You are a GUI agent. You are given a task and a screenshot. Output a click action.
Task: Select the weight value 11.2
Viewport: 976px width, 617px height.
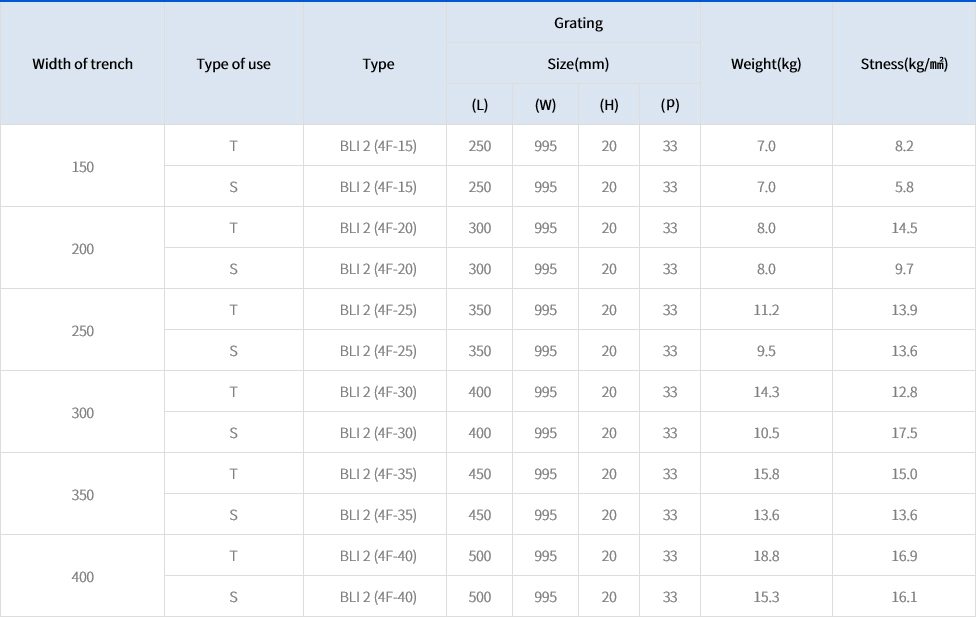pyautogui.click(x=766, y=310)
